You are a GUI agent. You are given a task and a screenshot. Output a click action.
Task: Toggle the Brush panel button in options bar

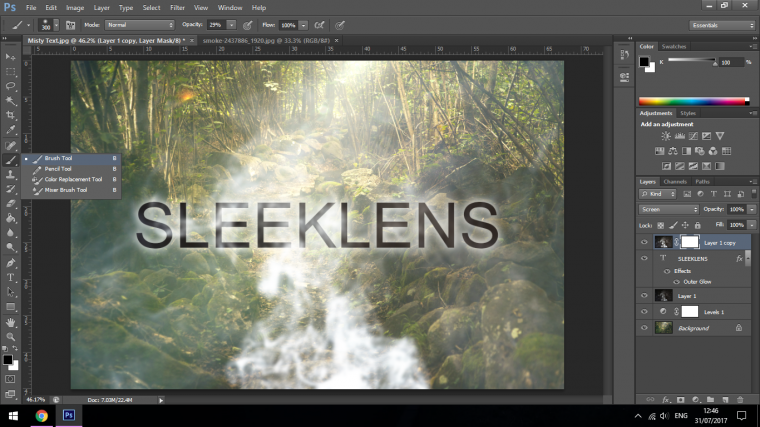click(x=70, y=25)
